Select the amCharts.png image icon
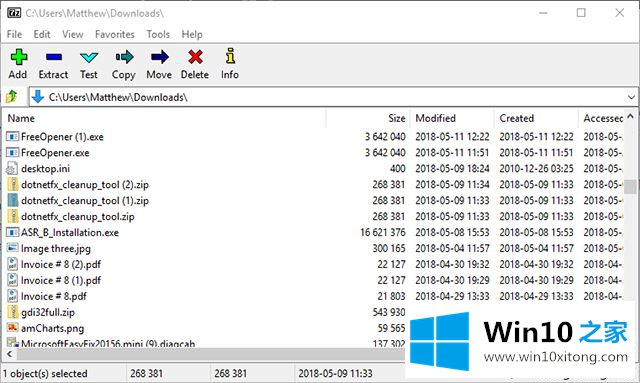The width and height of the screenshot is (640, 383). click(13, 328)
